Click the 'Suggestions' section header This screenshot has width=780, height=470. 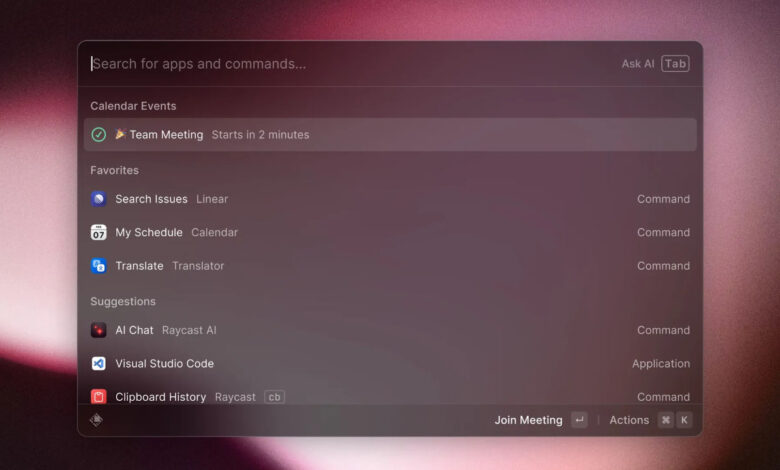123,301
